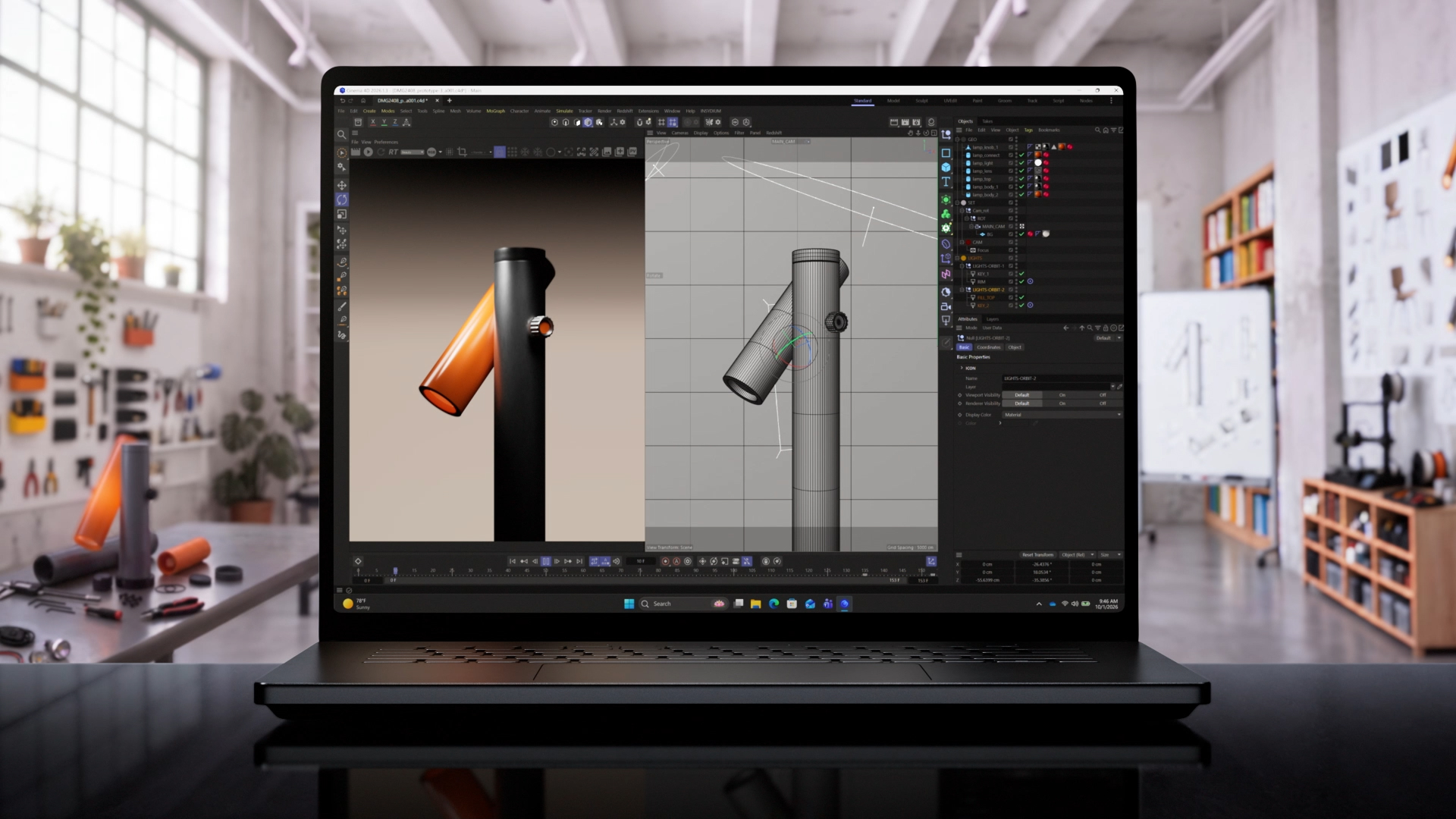The image size is (1456, 819).
Task: Click the Reset Transform button
Action: (1037, 554)
